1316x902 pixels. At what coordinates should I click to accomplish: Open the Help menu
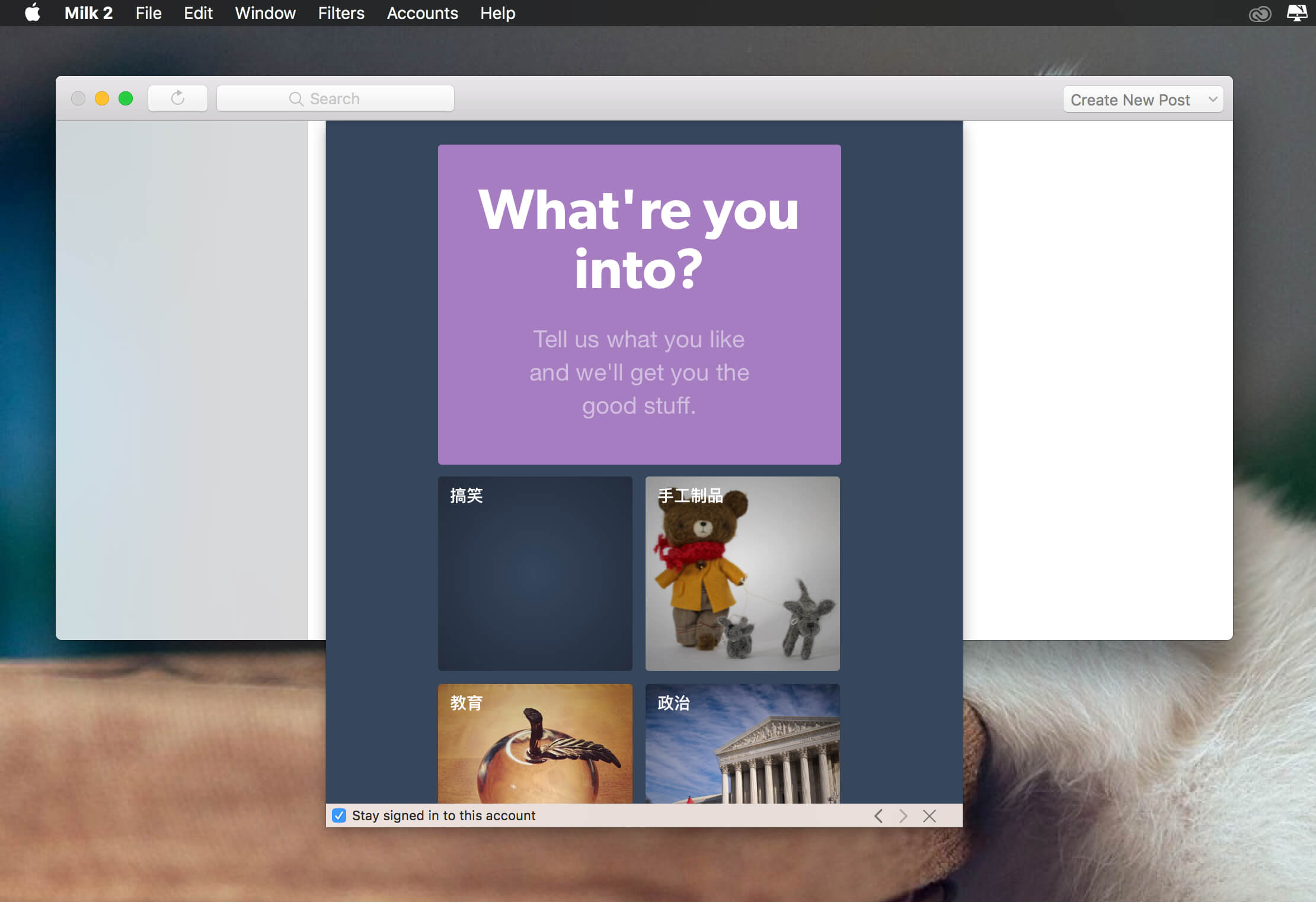[497, 13]
